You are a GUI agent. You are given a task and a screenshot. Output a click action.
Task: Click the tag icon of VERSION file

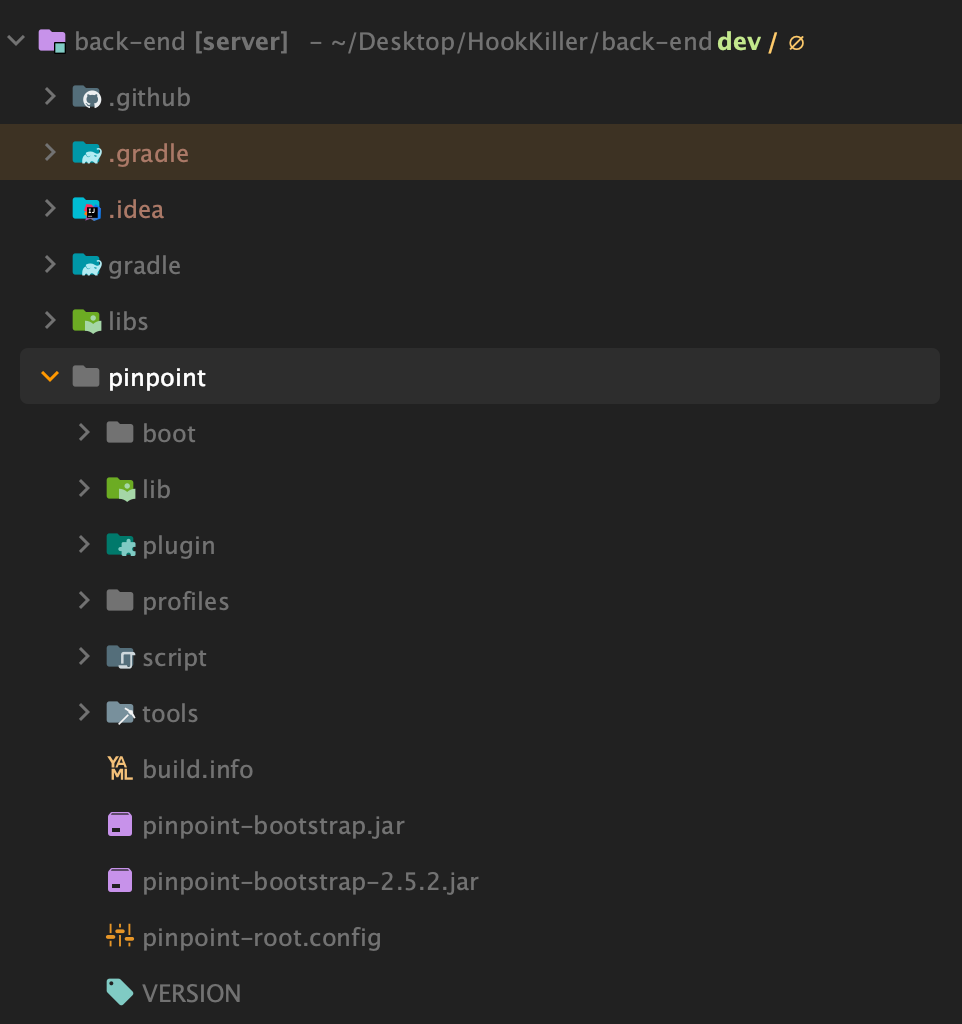point(120,993)
